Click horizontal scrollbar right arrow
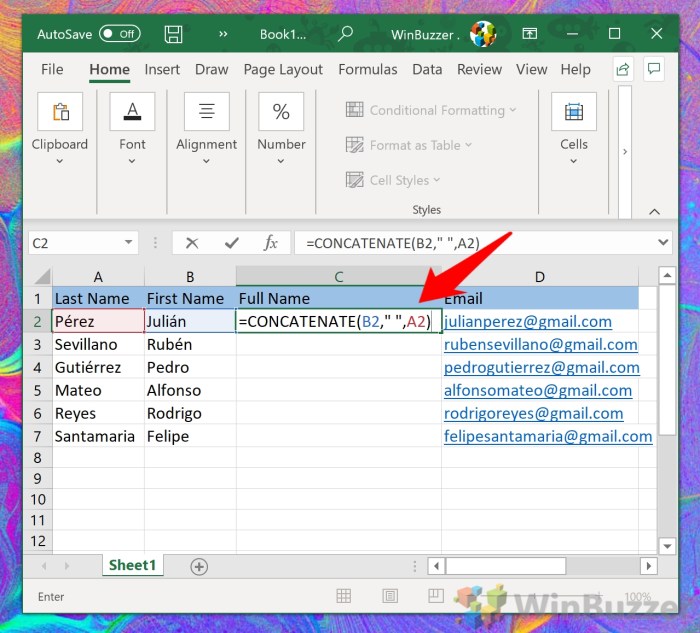This screenshot has width=700, height=633. pyautogui.click(x=649, y=566)
